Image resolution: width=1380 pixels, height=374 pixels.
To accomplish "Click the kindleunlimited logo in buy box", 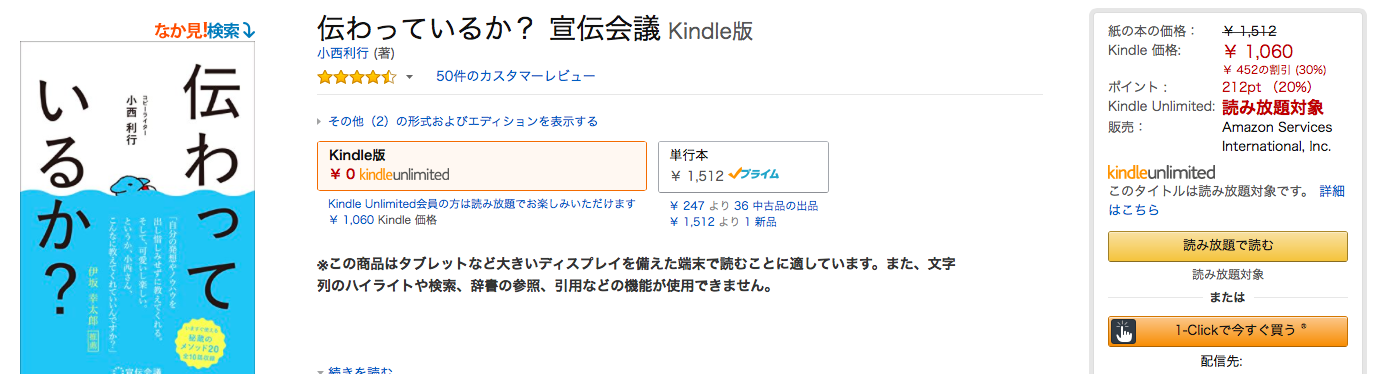I will tap(1161, 172).
